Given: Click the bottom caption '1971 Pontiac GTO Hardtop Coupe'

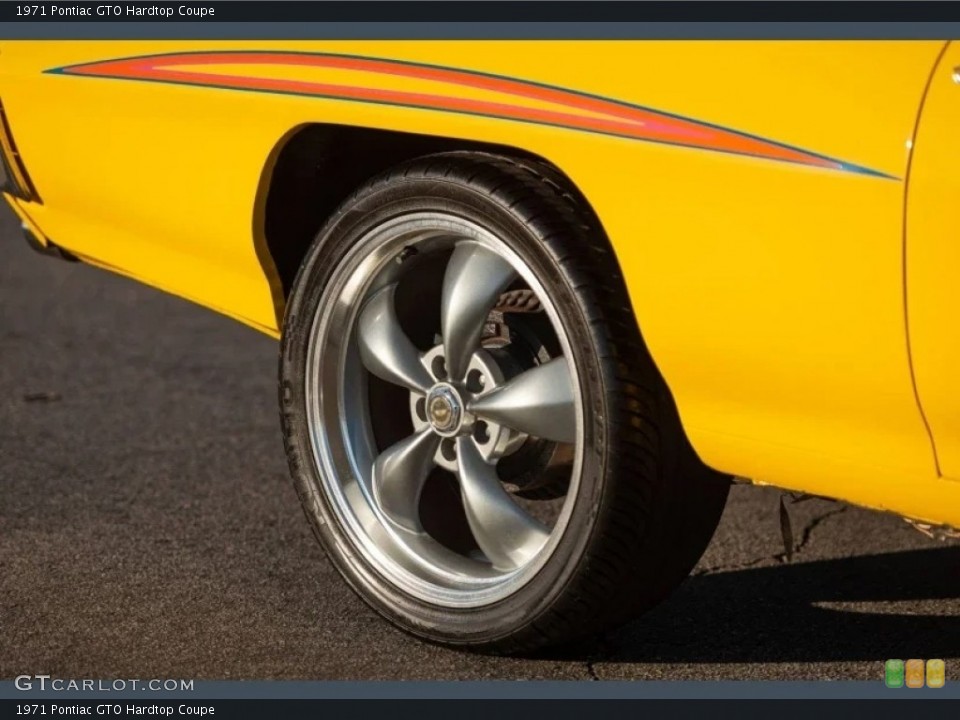Looking at the screenshot, I should point(115,710).
